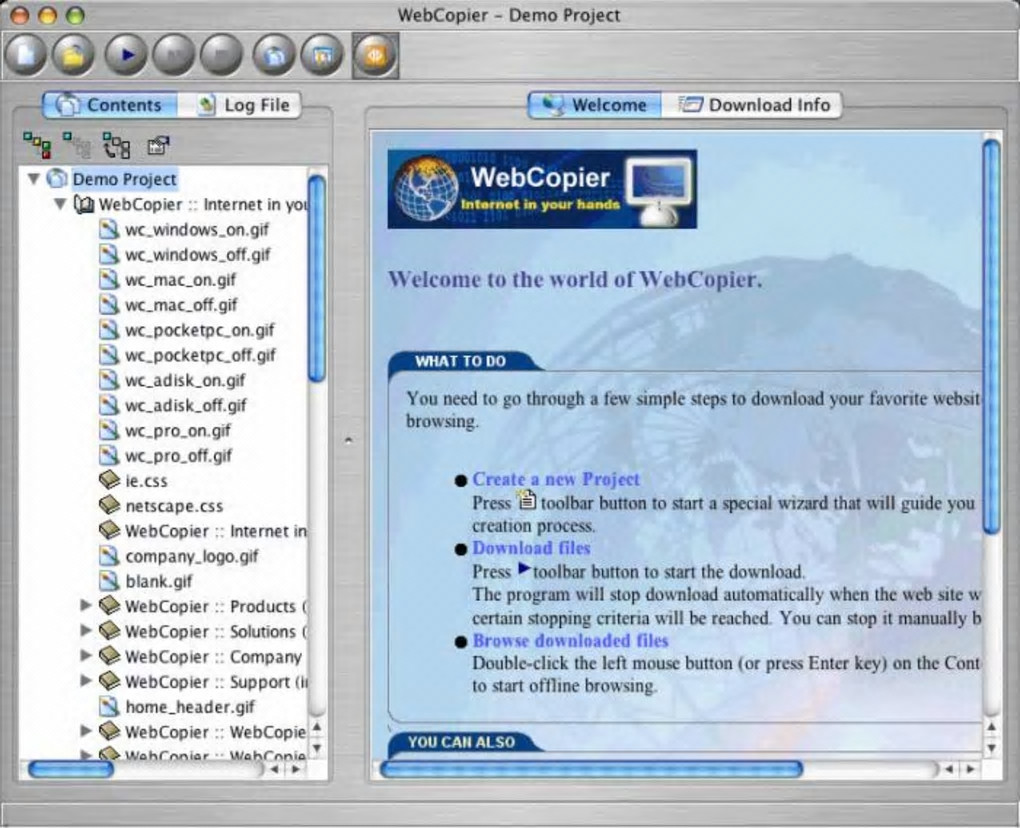Image resolution: width=1020 pixels, height=828 pixels.
Task: Expand the WebCopier :: Company node
Action: 85,655
